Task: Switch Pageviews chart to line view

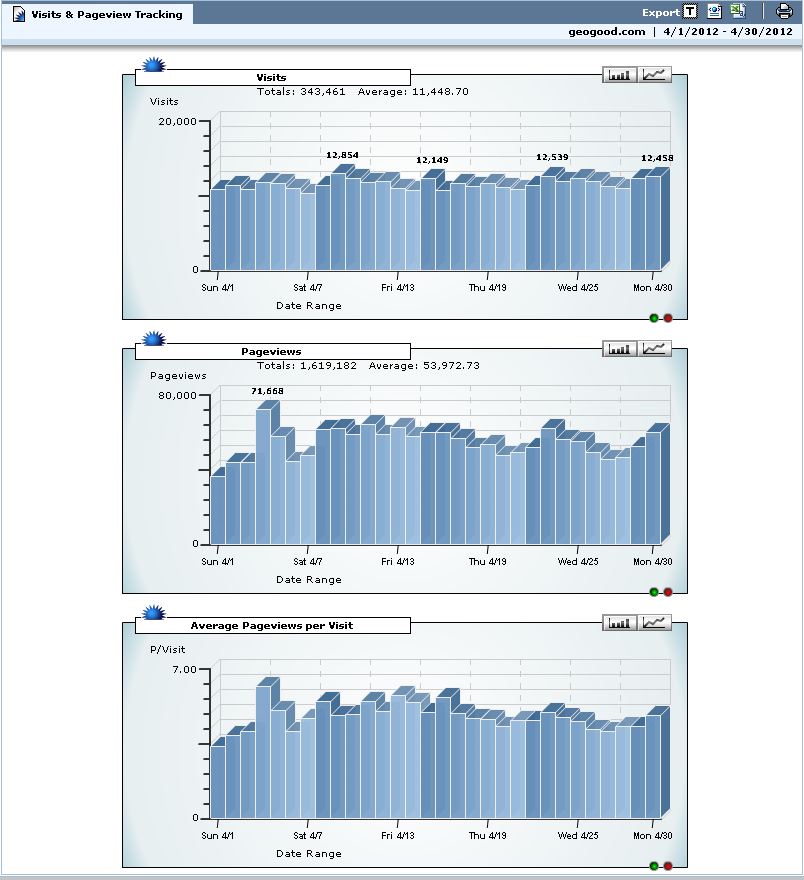Action: pyautogui.click(x=656, y=349)
